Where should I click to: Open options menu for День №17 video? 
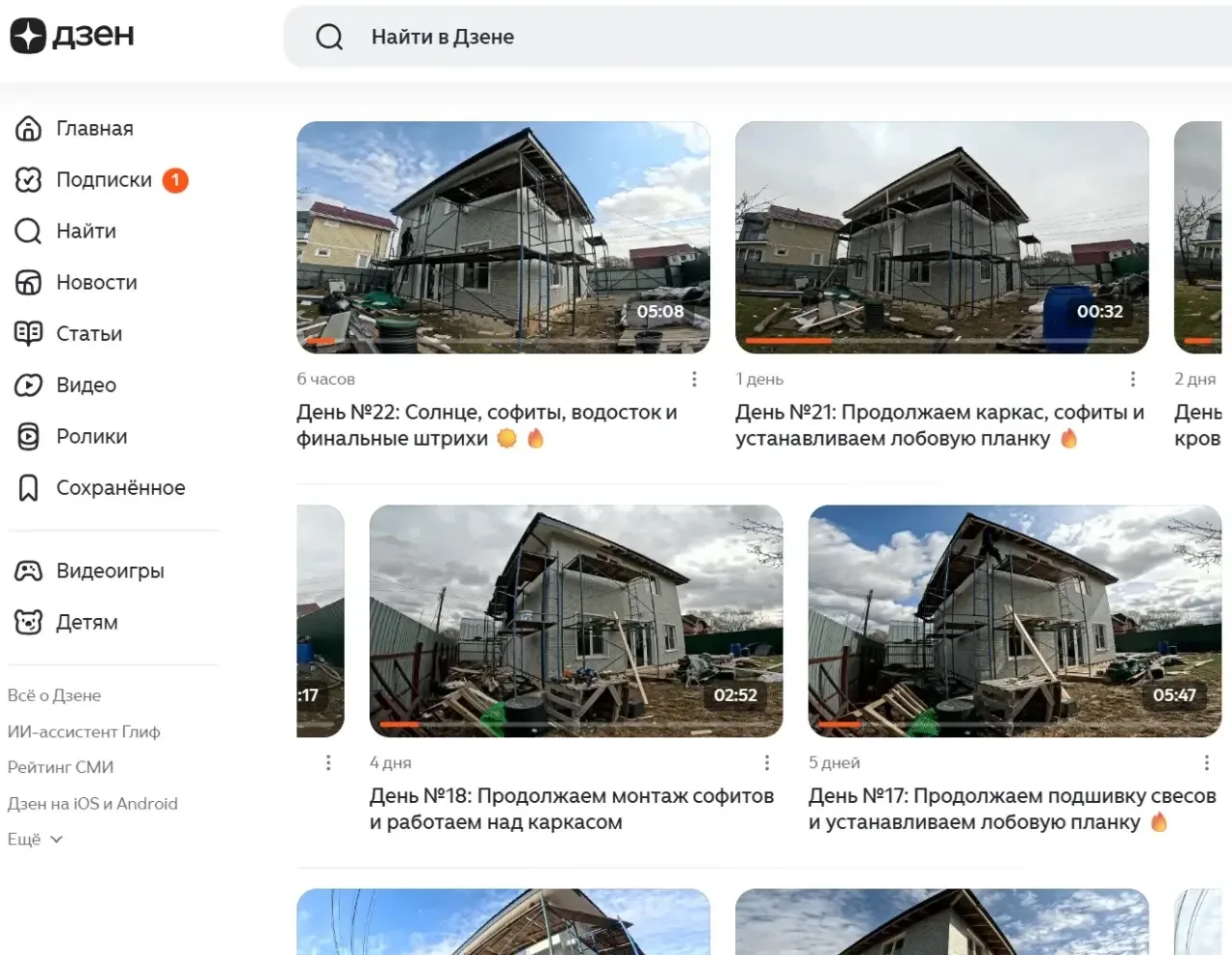click(1206, 762)
